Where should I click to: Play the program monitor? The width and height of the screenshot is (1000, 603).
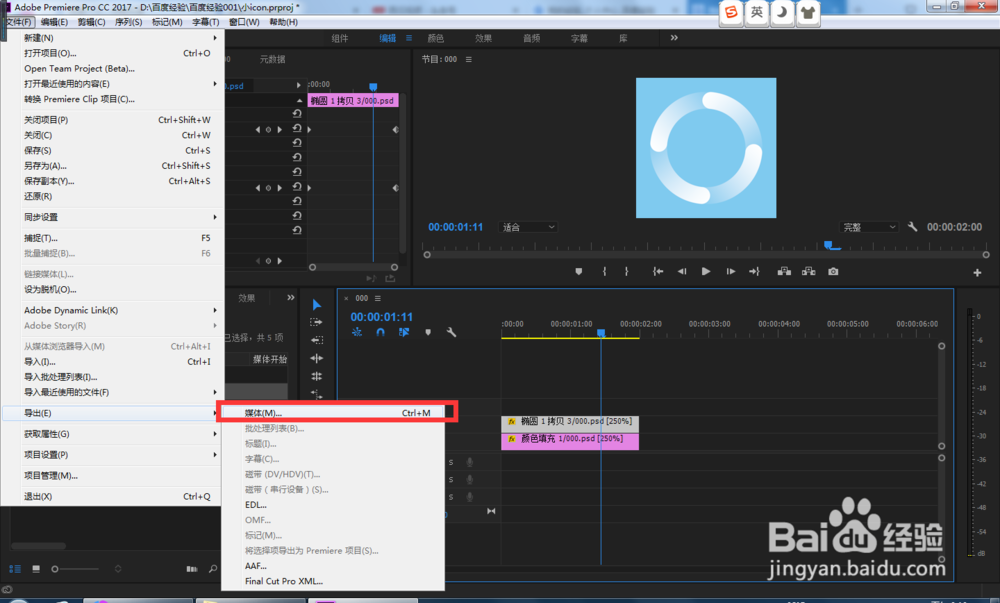[706, 272]
